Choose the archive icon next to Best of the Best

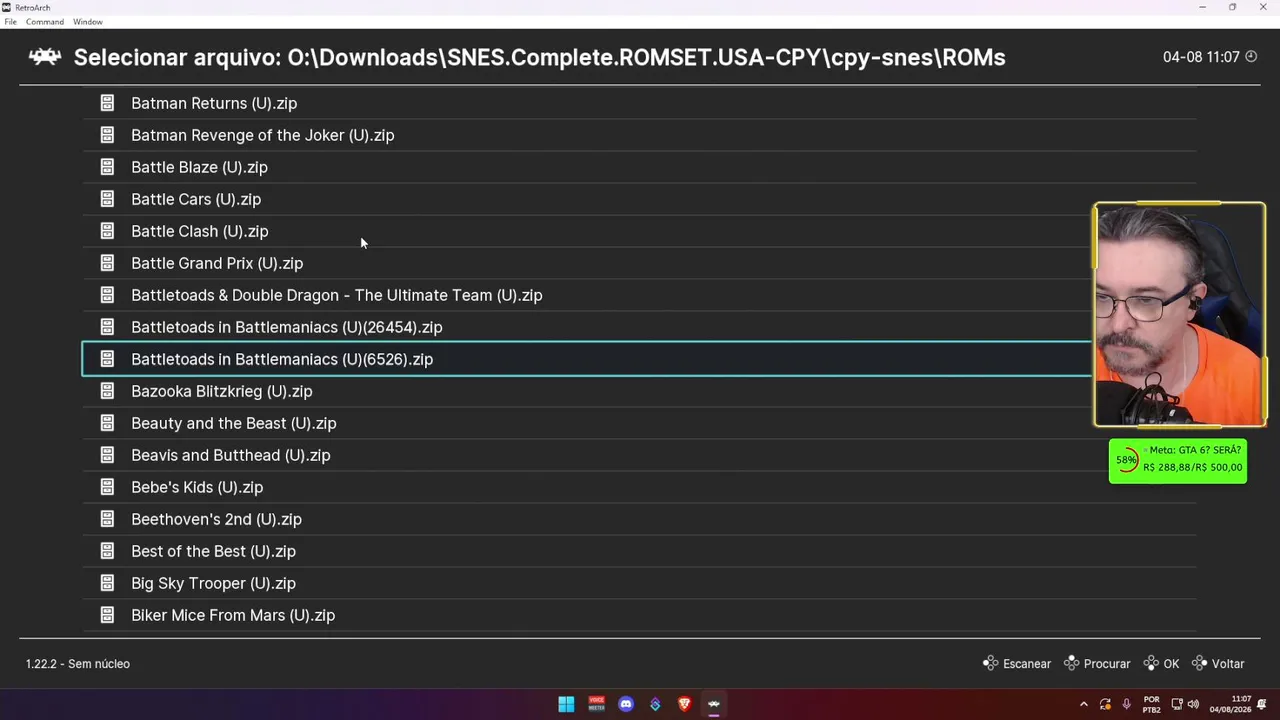pyautogui.click(x=107, y=551)
